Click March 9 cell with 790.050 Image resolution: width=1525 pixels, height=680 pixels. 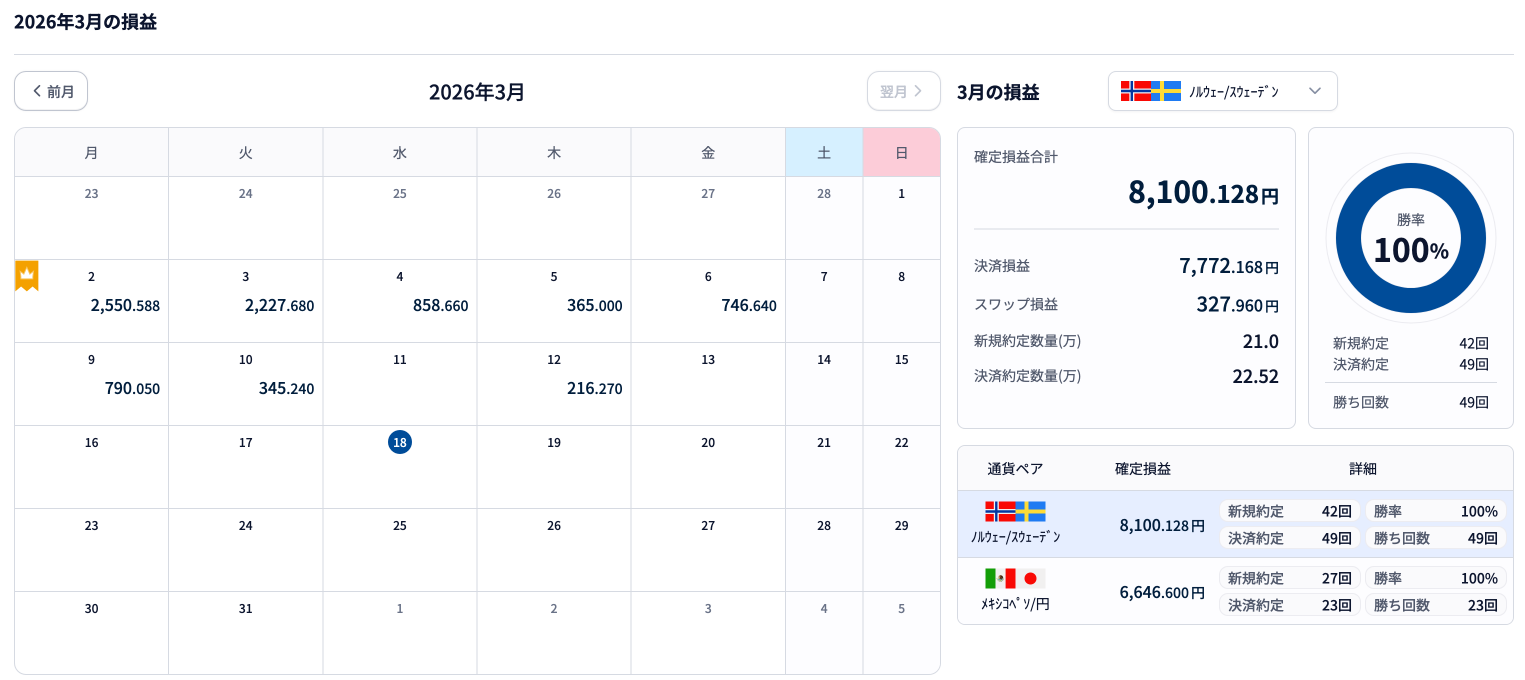click(x=92, y=383)
